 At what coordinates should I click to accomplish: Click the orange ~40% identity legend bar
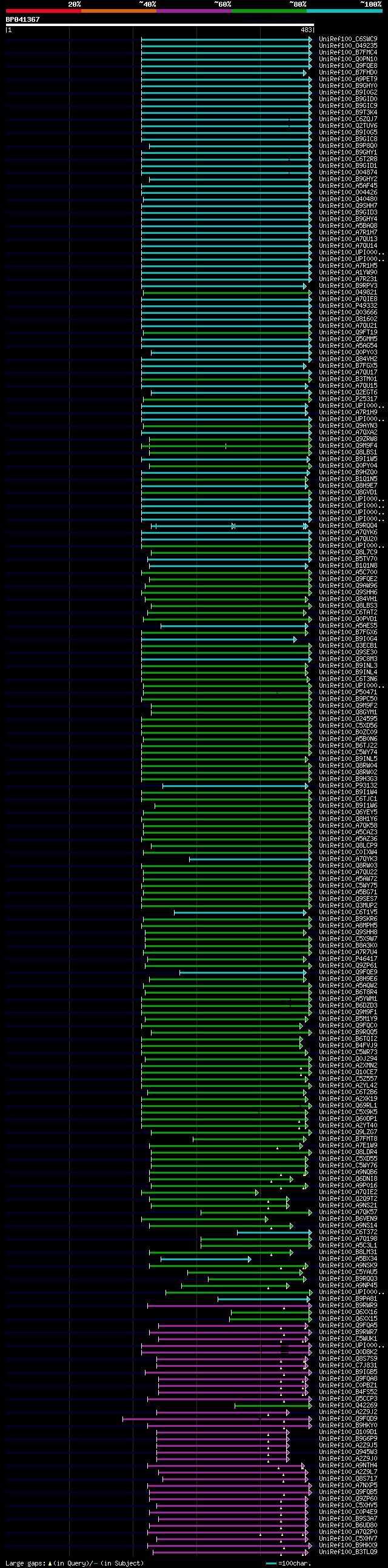pyautogui.click(x=119, y=11)
